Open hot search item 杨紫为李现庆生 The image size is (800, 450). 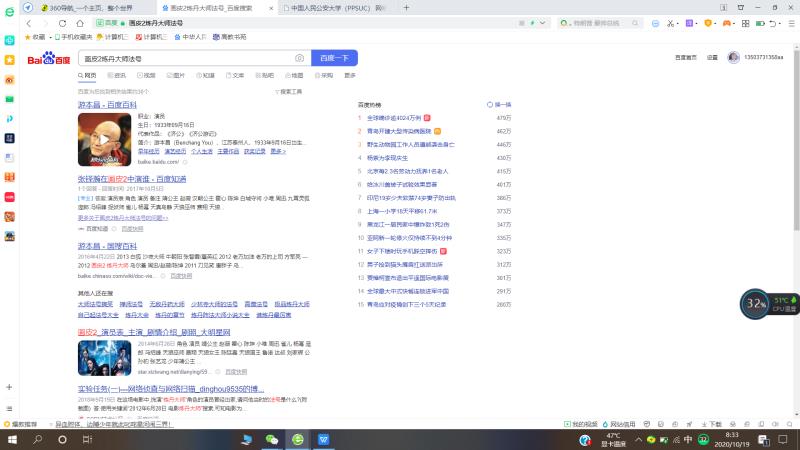coord(387,158)
